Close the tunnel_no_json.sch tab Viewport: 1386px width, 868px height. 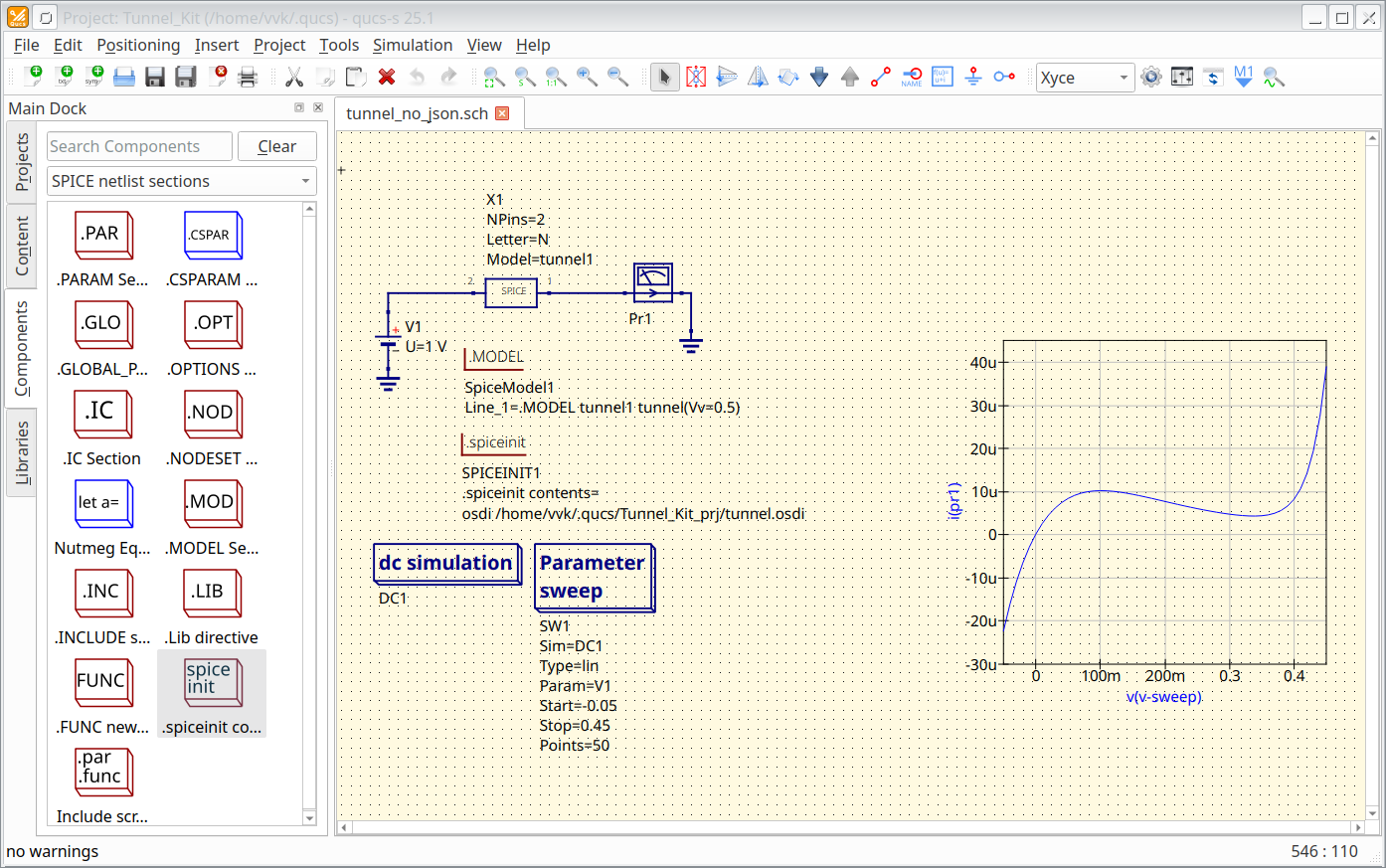[x=502, y=113]
